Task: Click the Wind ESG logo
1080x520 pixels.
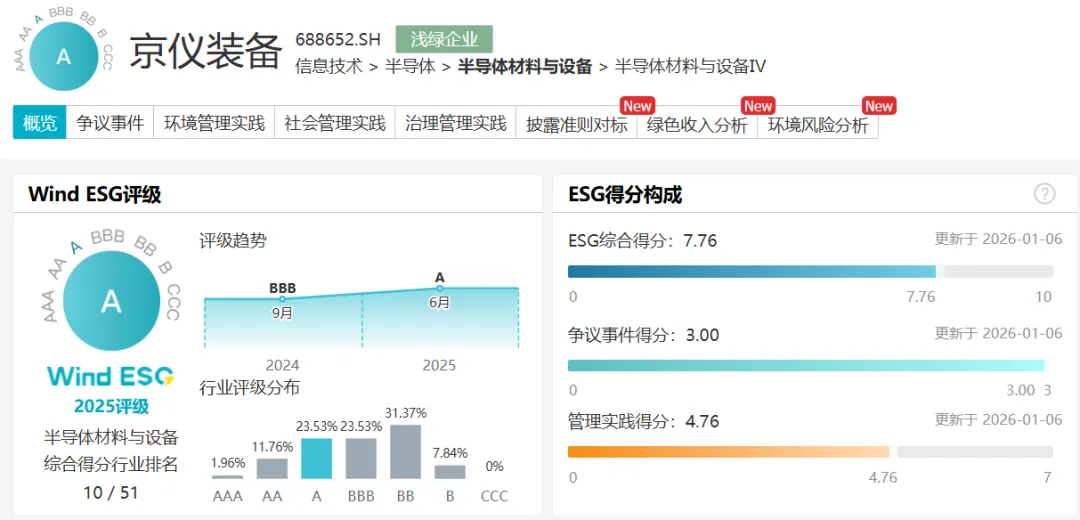Action: (111, 376)
